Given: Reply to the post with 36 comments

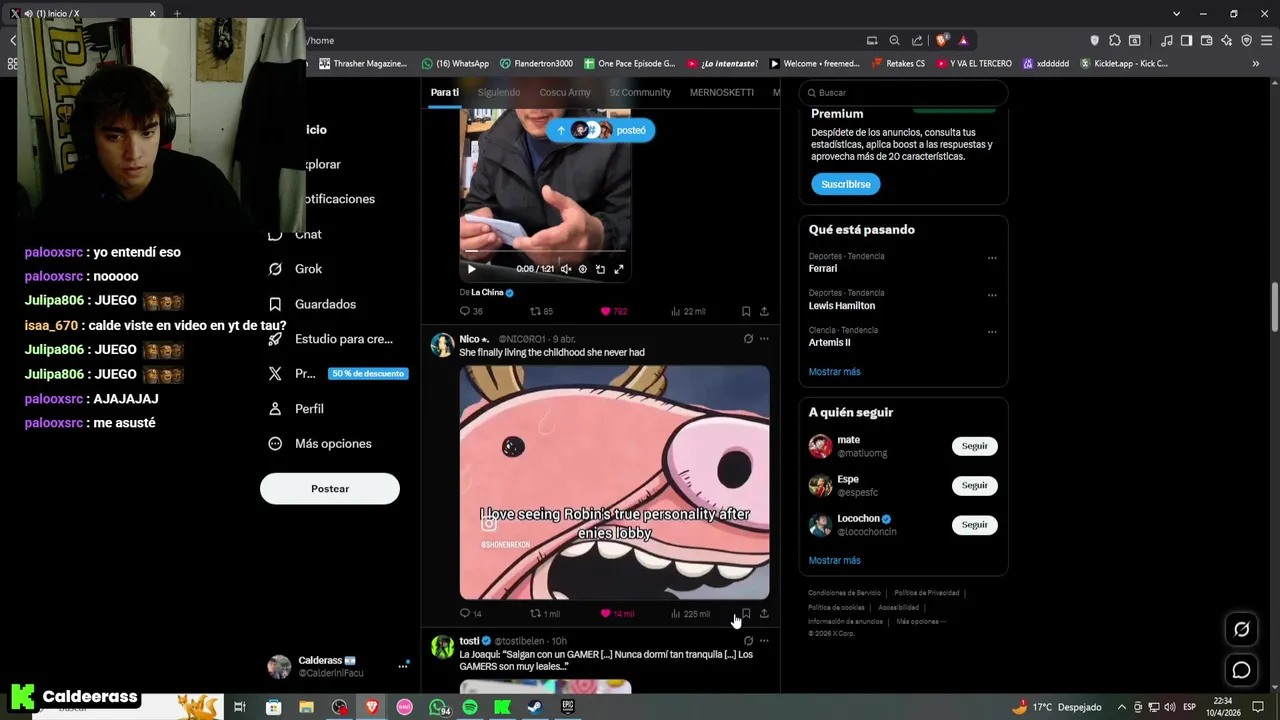Looking at the screenshot, I should click(470, 311).
